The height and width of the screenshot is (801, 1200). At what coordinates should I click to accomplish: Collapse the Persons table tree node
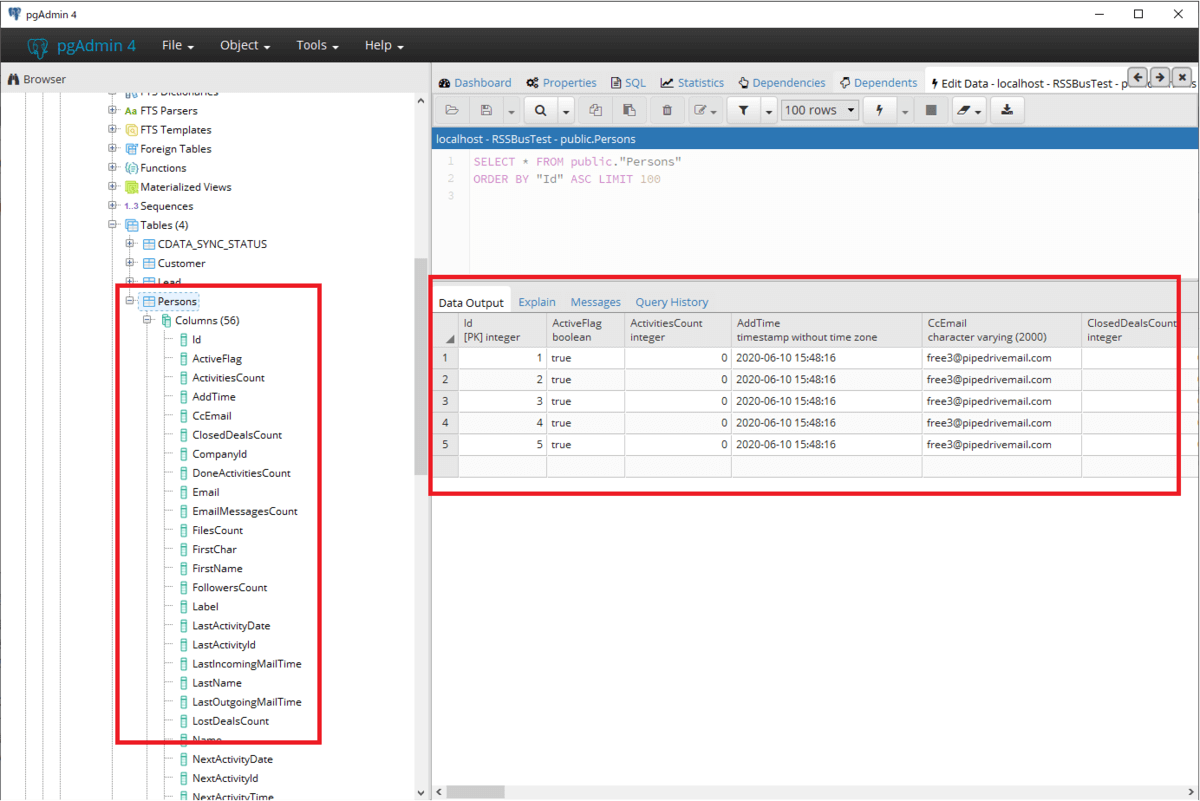click(x=130, y=301)
